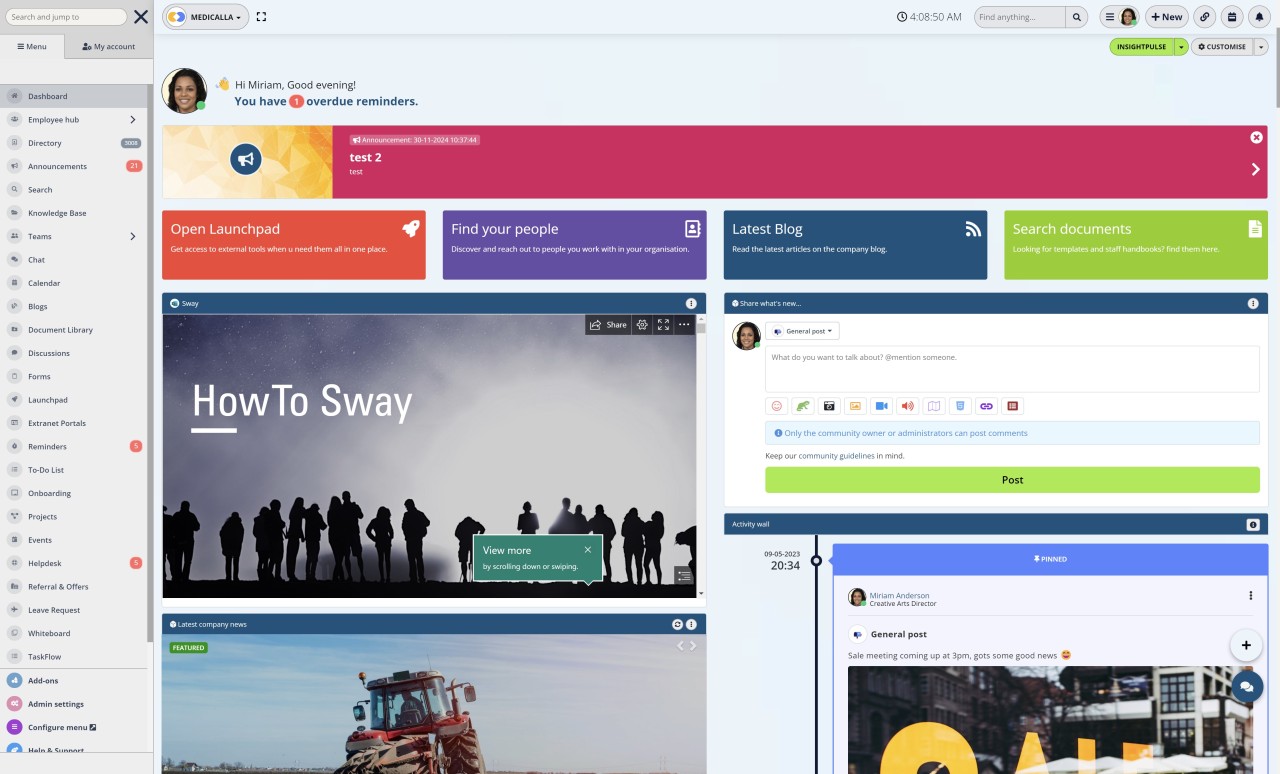Open notifications via the bell icon
The image size is (1280, 774).
[1259, 17]
